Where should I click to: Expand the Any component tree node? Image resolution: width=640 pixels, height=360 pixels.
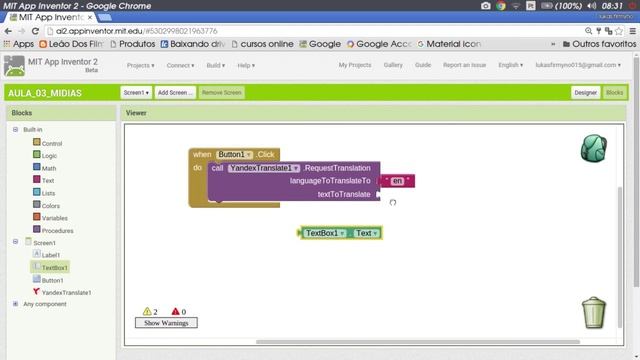click(x=16, y=304)
